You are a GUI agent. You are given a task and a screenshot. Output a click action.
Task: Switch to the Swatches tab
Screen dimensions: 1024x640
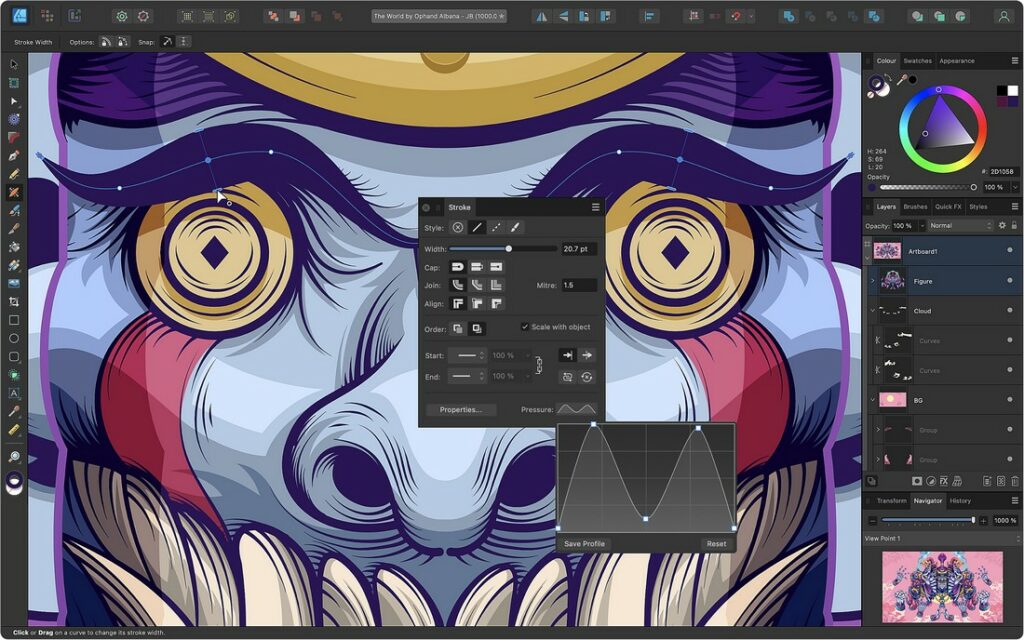point(917,61)
